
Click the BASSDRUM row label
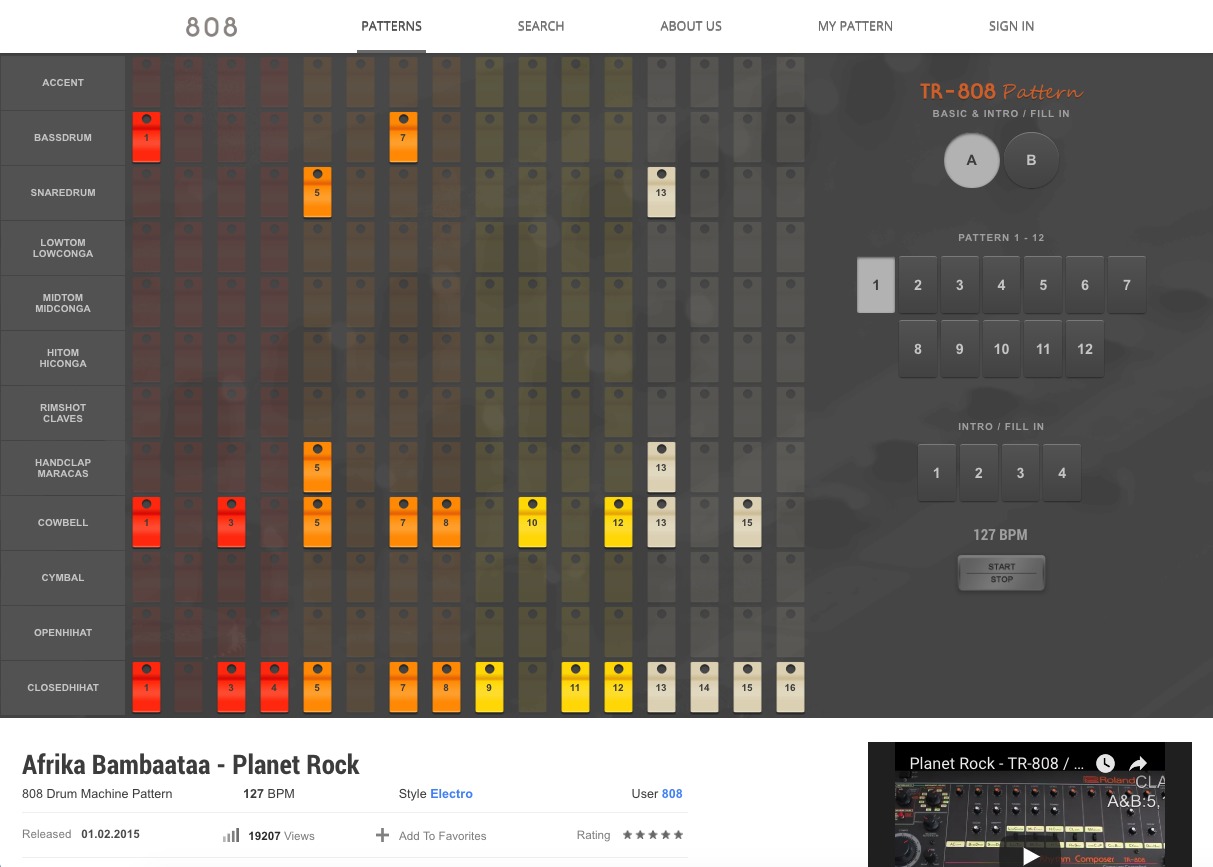click(63, 137)
